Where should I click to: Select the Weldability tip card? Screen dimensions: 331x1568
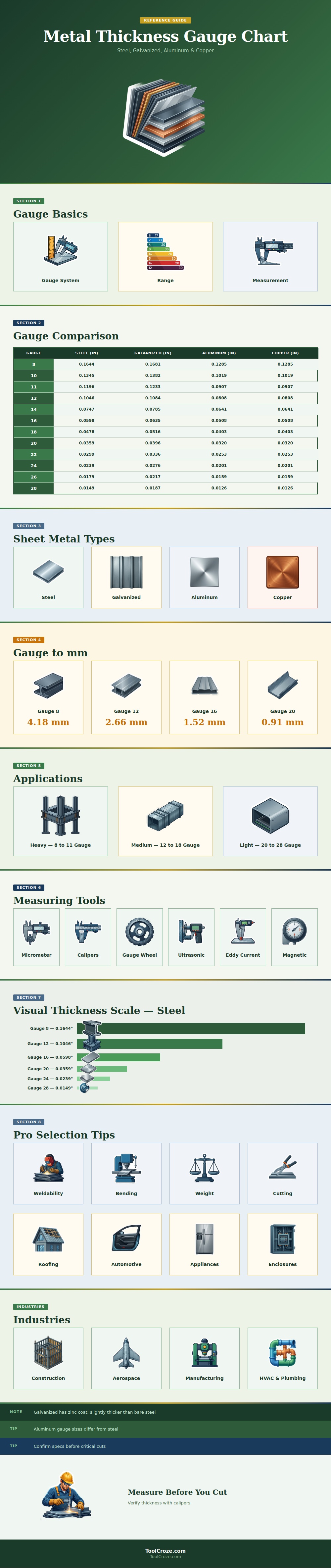(48, 1174)
